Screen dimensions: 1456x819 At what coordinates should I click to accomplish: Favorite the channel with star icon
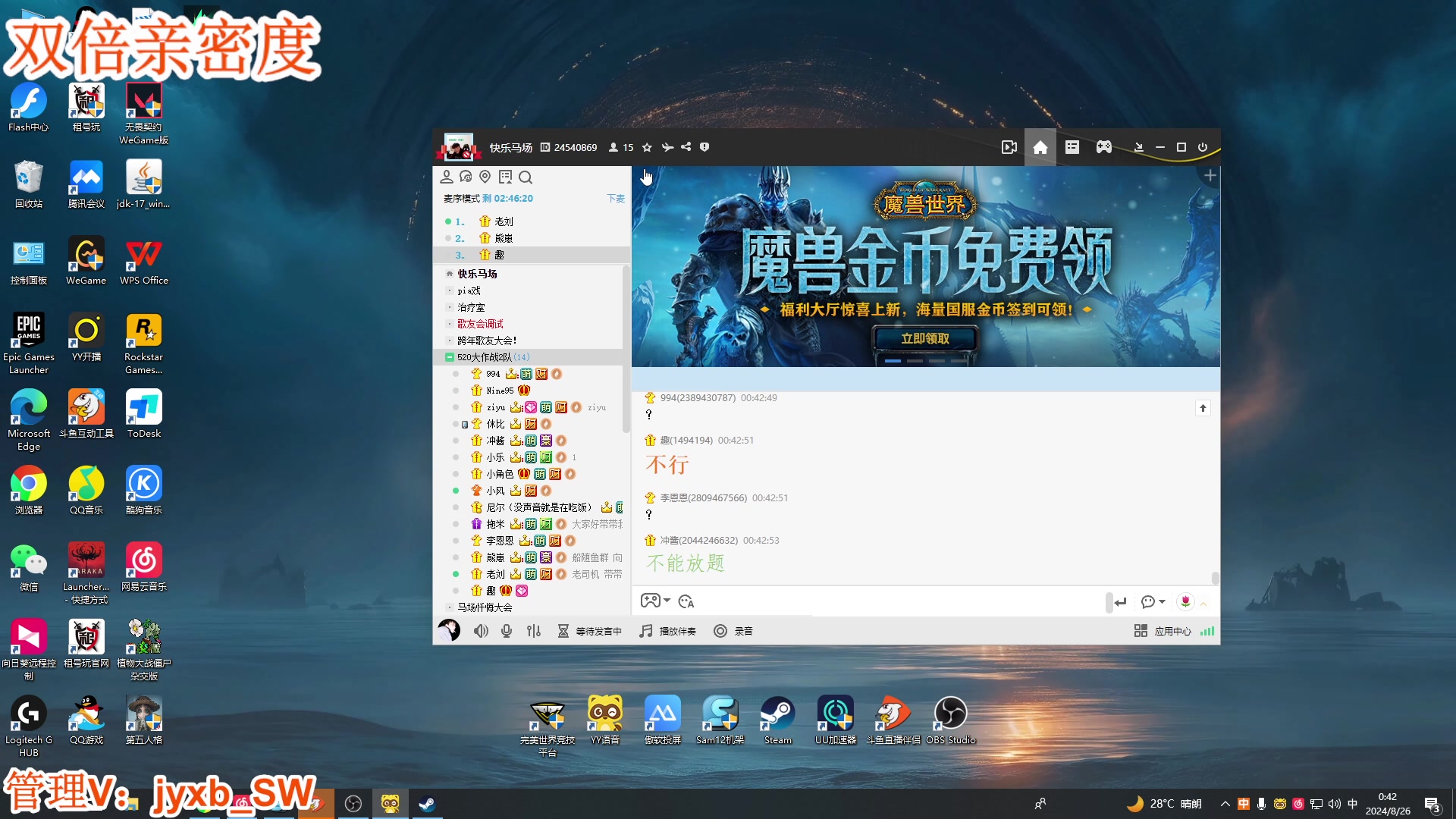coord(647,147)
